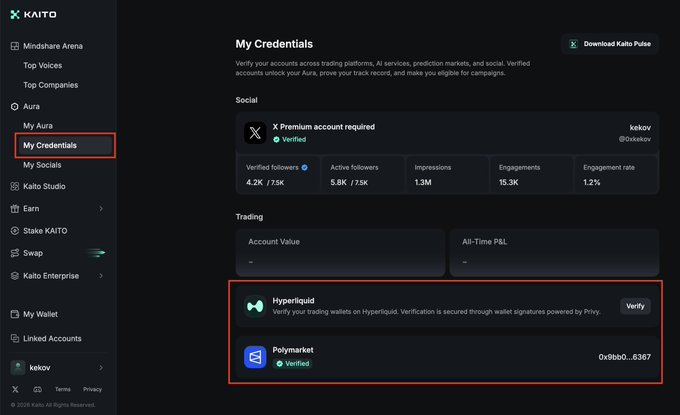
Task: Go to Top Companies
Action: pos(51,85)
